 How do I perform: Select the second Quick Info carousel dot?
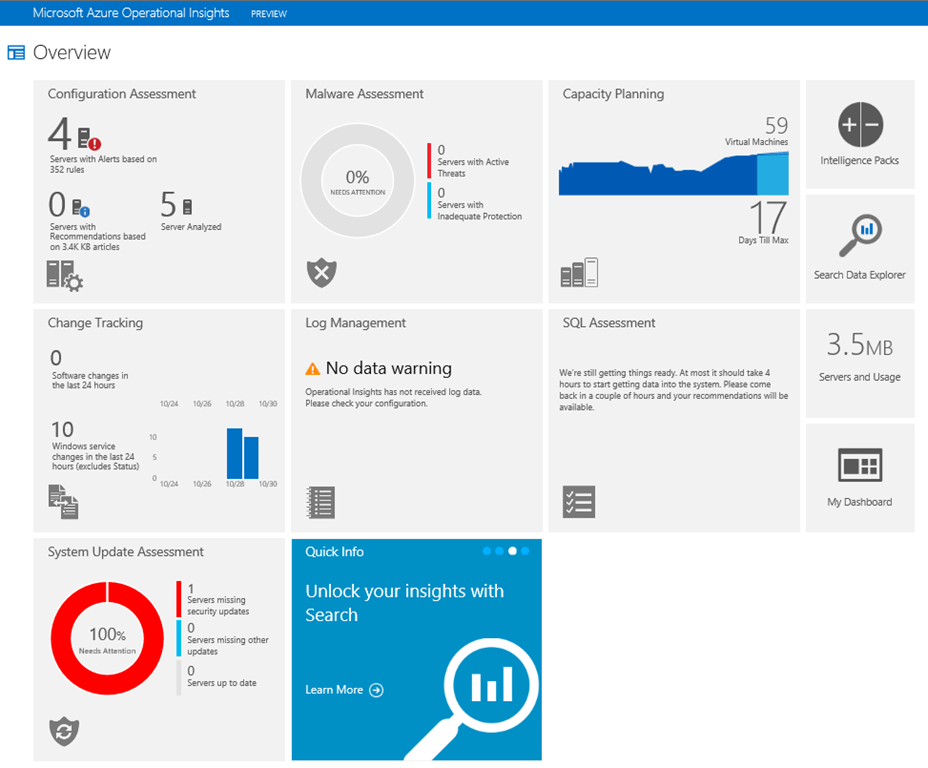[x=499, y=551]
